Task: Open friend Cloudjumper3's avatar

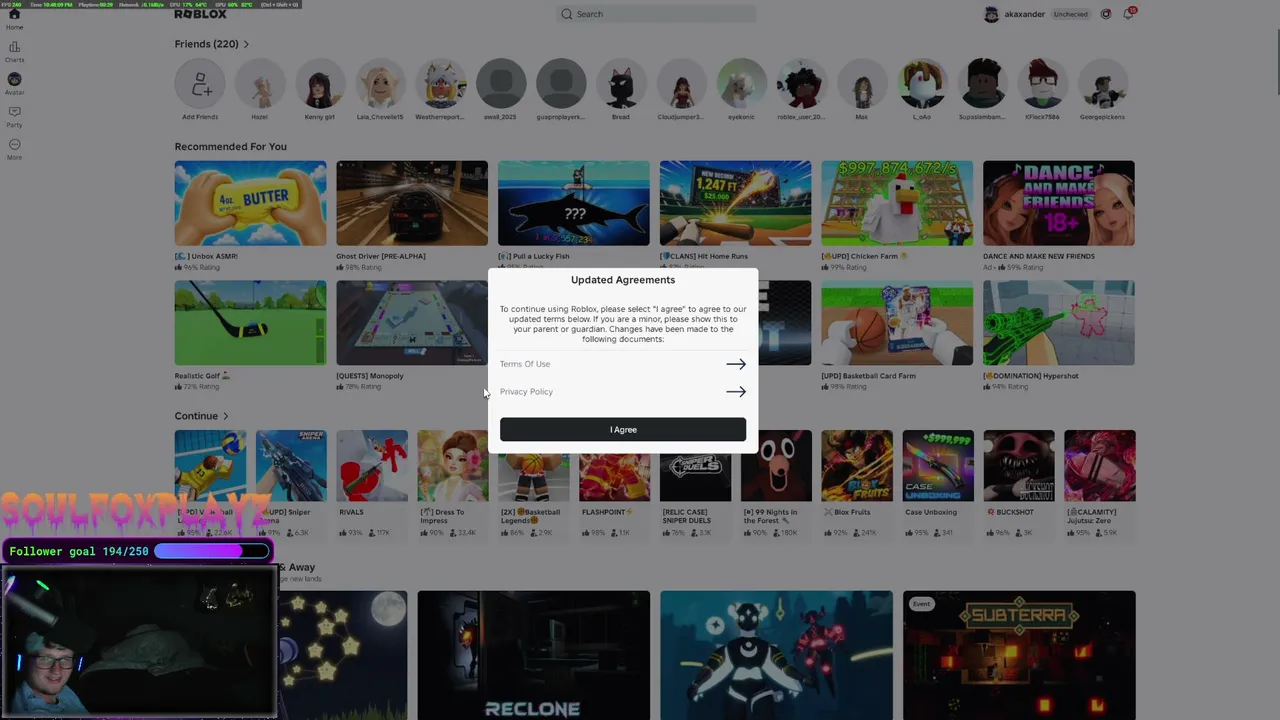Action: [x=681, y=84]
